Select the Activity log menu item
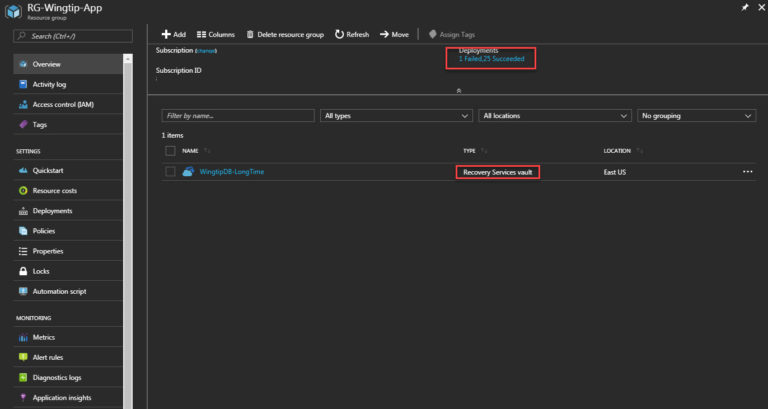Screen dimensions: 768x409 [x=68, y=84]
